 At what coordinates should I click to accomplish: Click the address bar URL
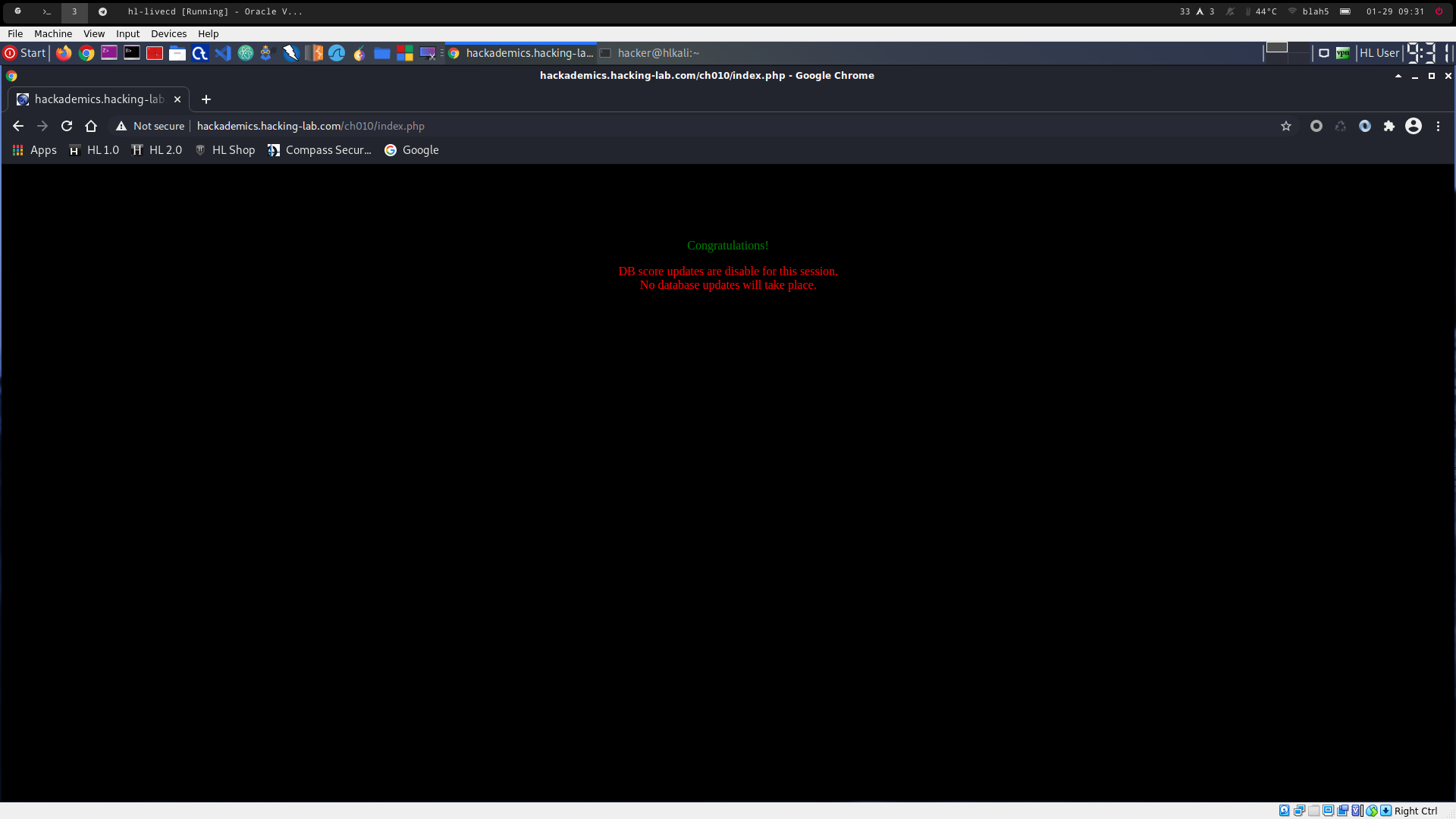[311, 126]
